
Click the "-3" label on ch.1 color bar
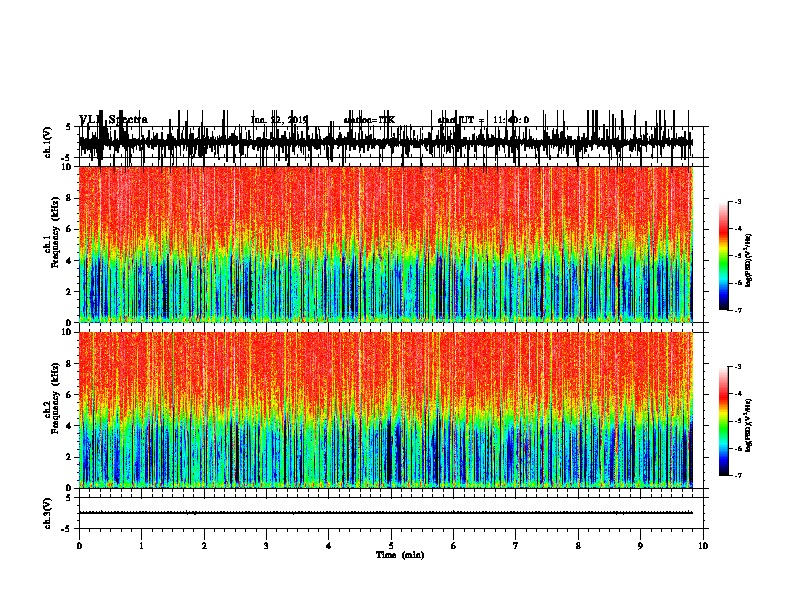click(x=738, y=201)
